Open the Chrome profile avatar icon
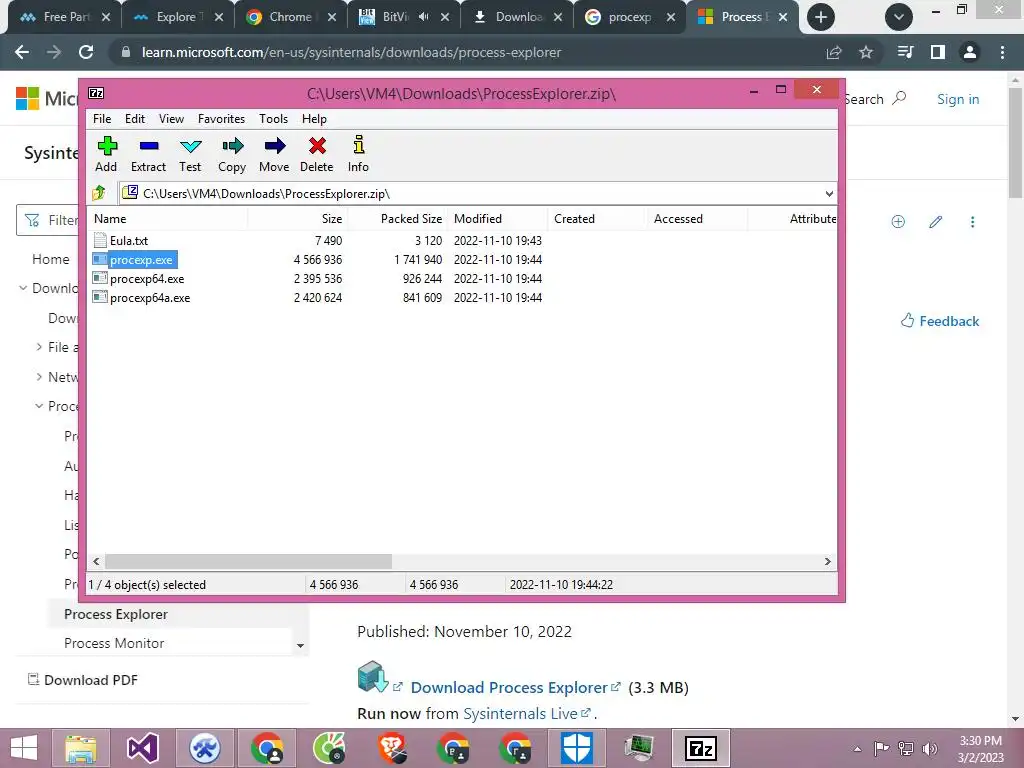 [x=970, y=52]
